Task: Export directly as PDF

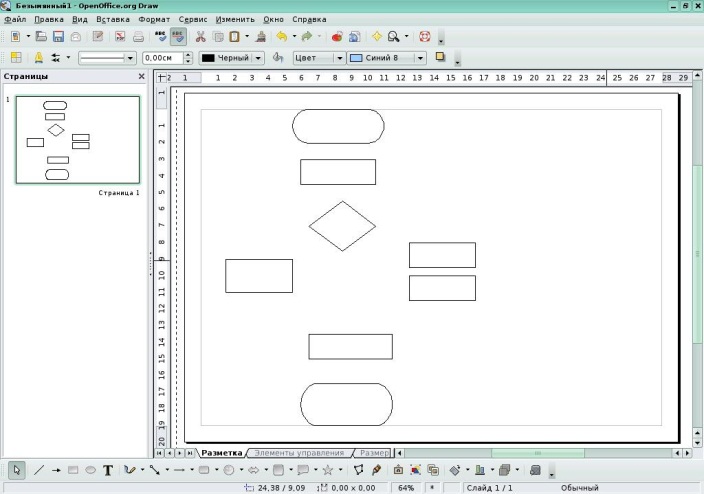Action: pos(120,37)
